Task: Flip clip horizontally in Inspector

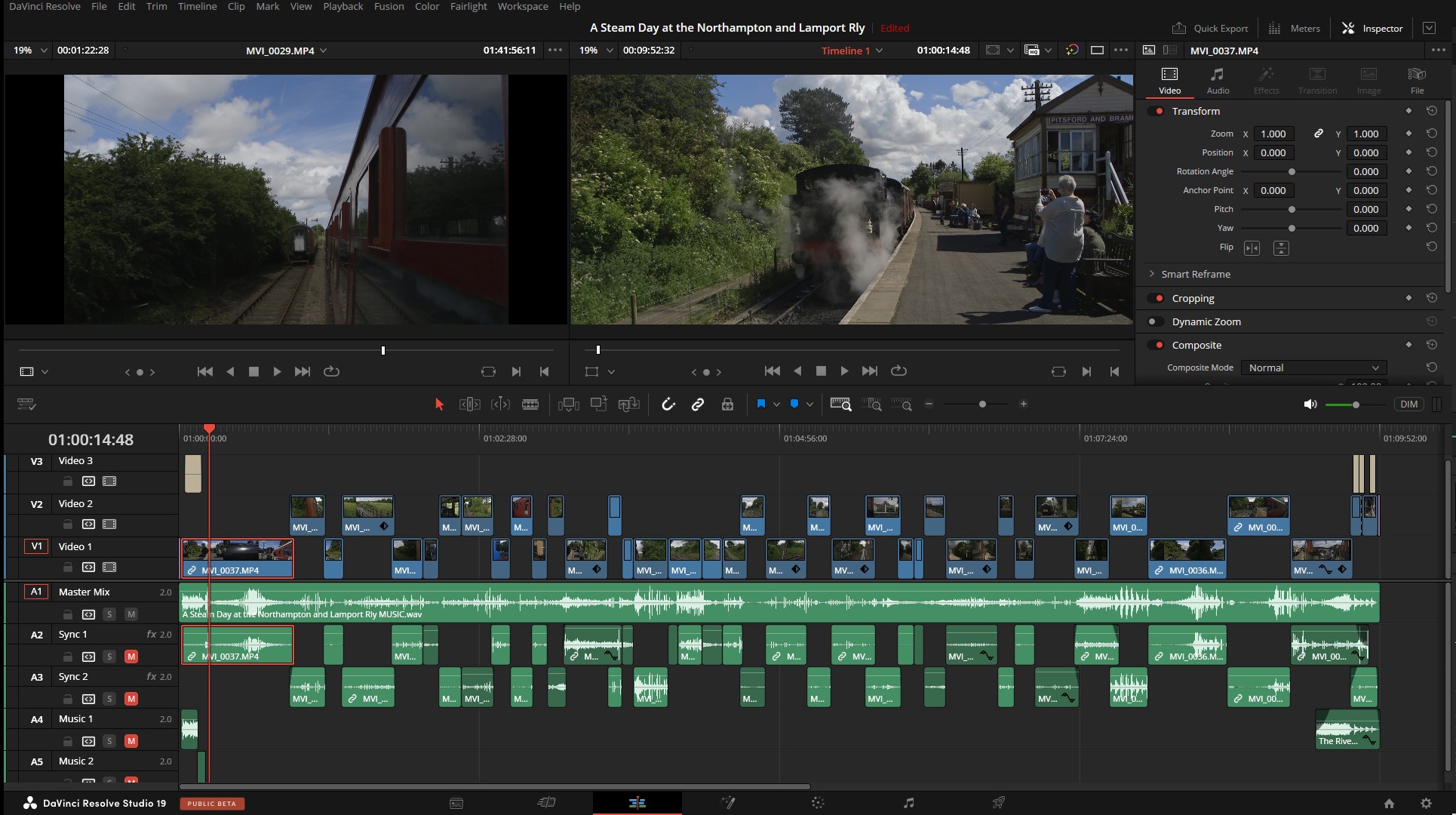Action: pyautogui.click(x=1252, y=248)
